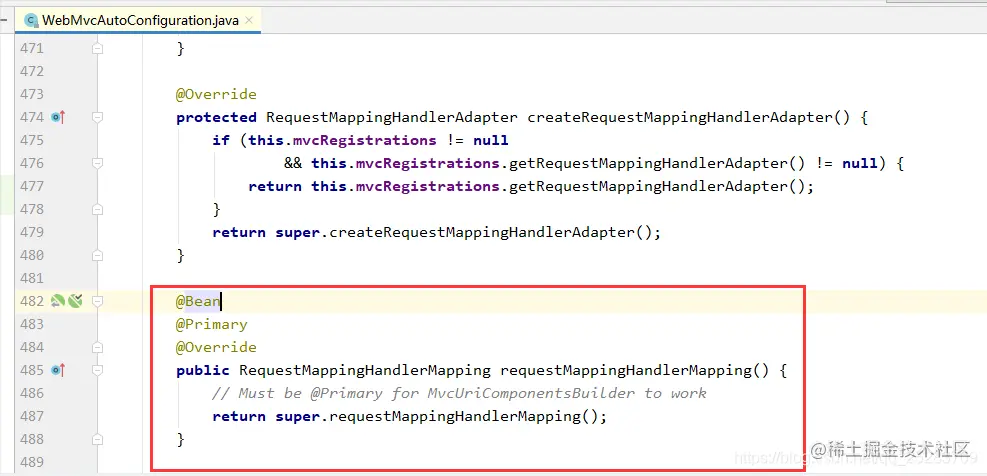The height and width of the screenshot is (476, 987).
Task: Click the @Override annotation on line 484
Action: point(217,347)
